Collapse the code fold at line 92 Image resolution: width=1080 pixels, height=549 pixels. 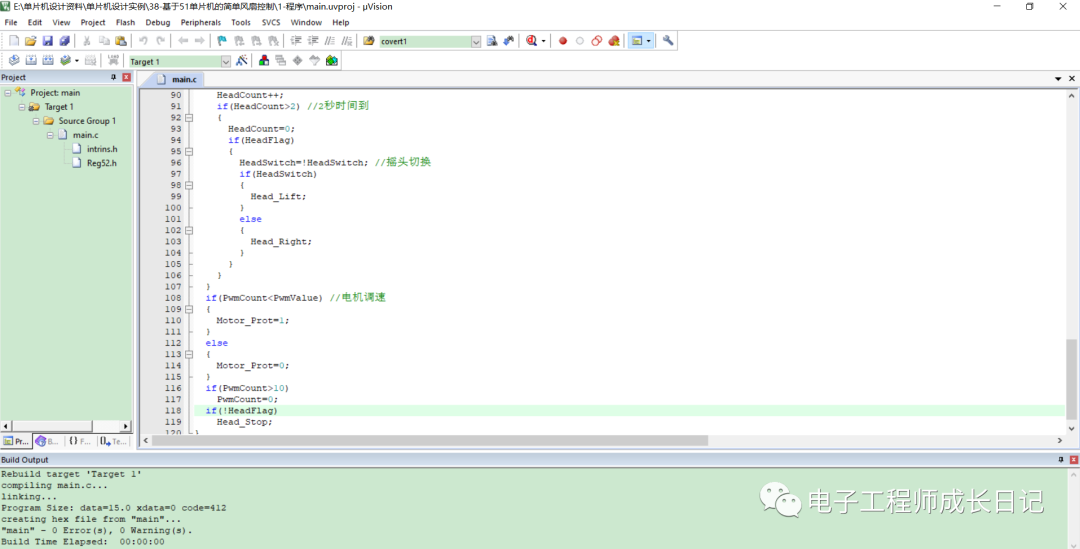[188, 117]
